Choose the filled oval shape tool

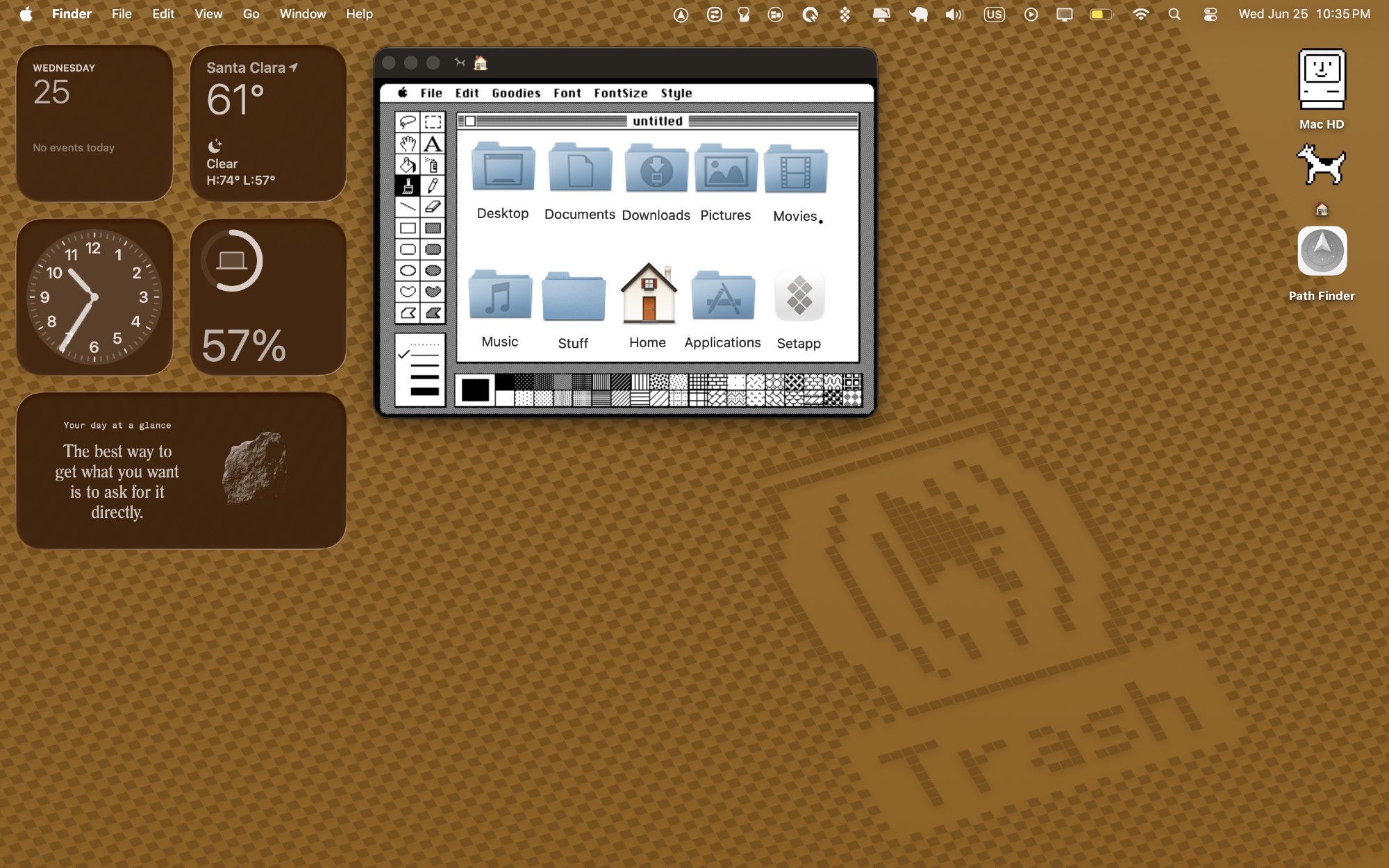[x=433, y=270]
